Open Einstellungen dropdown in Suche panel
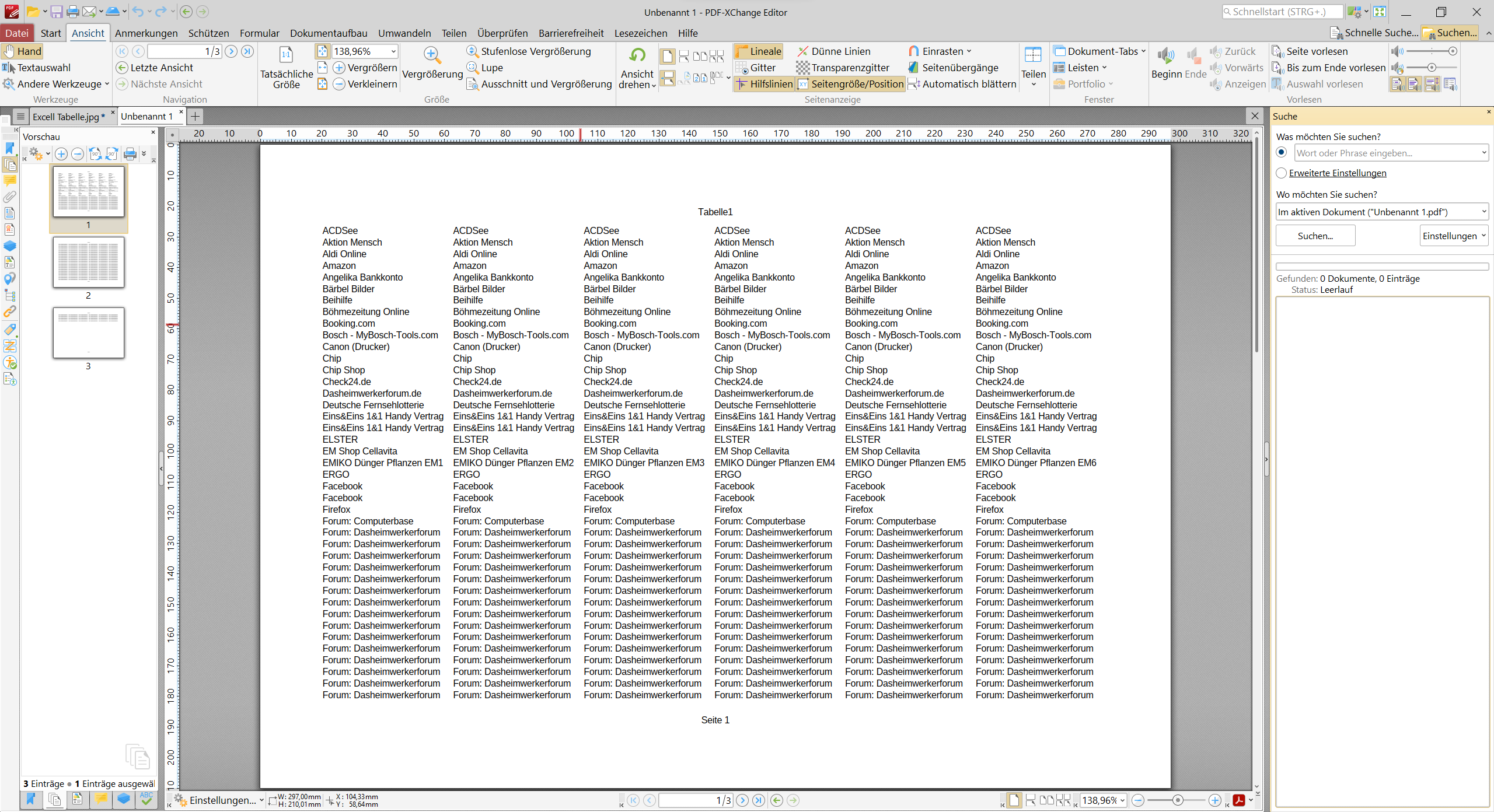This screenshot has width=1494, height=812. click(x=1454, y=236)
